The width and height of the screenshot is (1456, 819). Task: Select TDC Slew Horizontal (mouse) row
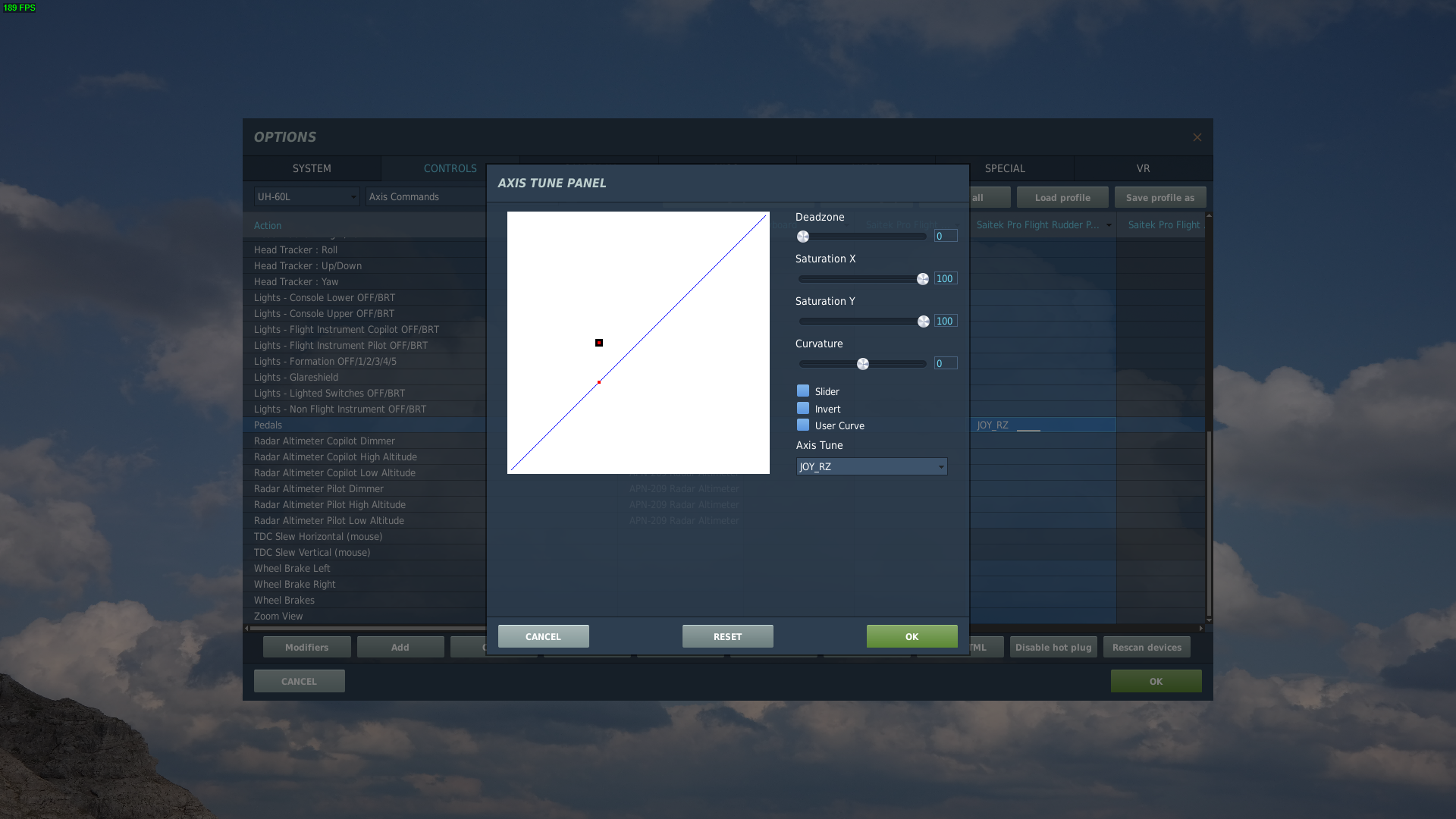coord(364,536)
